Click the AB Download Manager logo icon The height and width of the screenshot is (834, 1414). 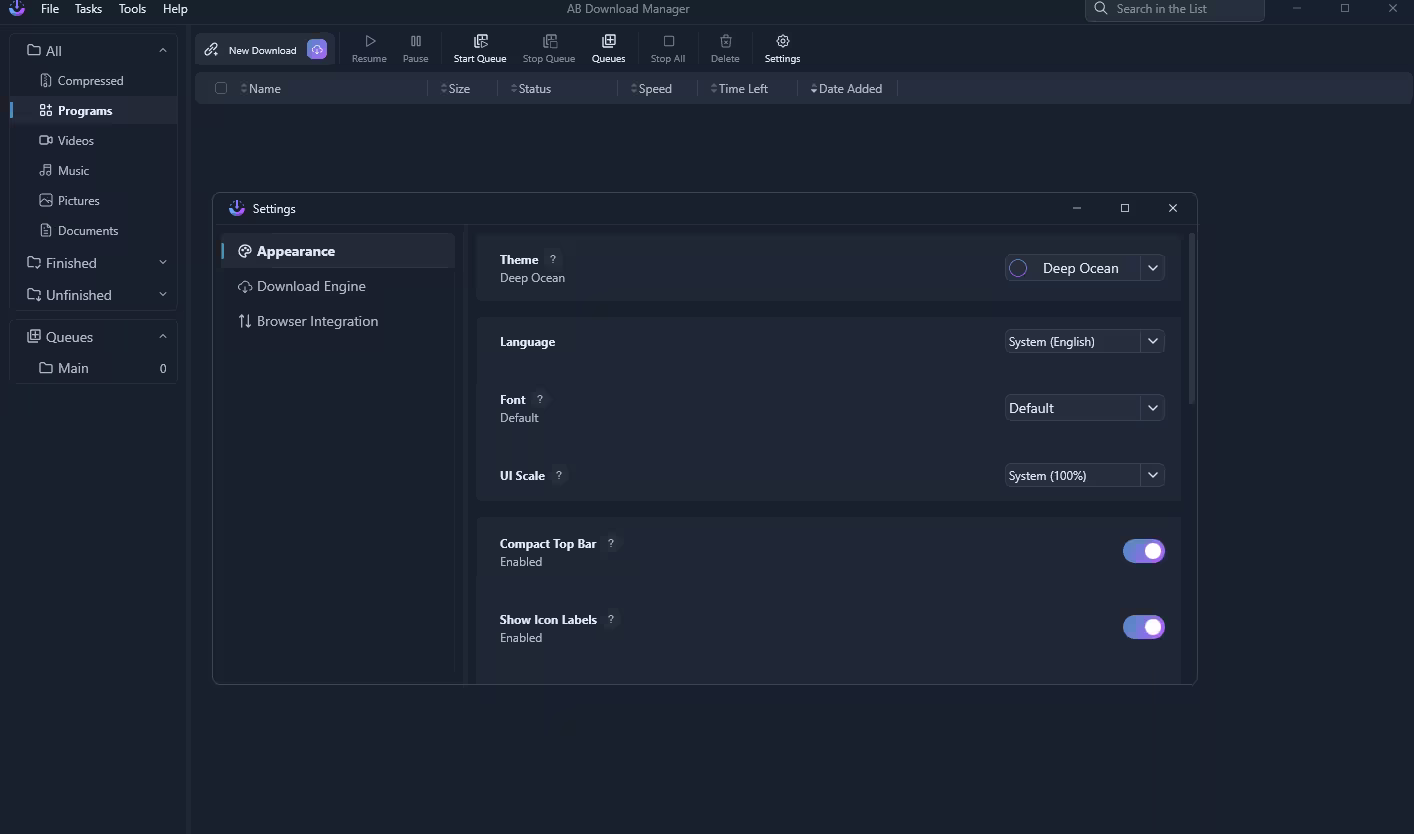click(16, 8)
